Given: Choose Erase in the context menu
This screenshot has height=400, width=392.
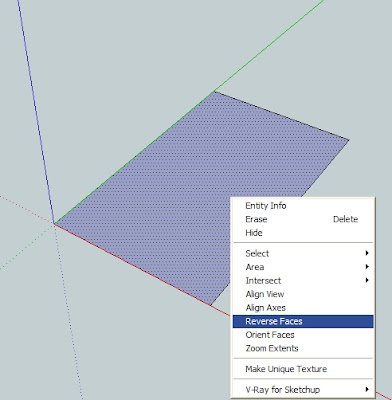Looking at the screenshot, I should (303, 219).
